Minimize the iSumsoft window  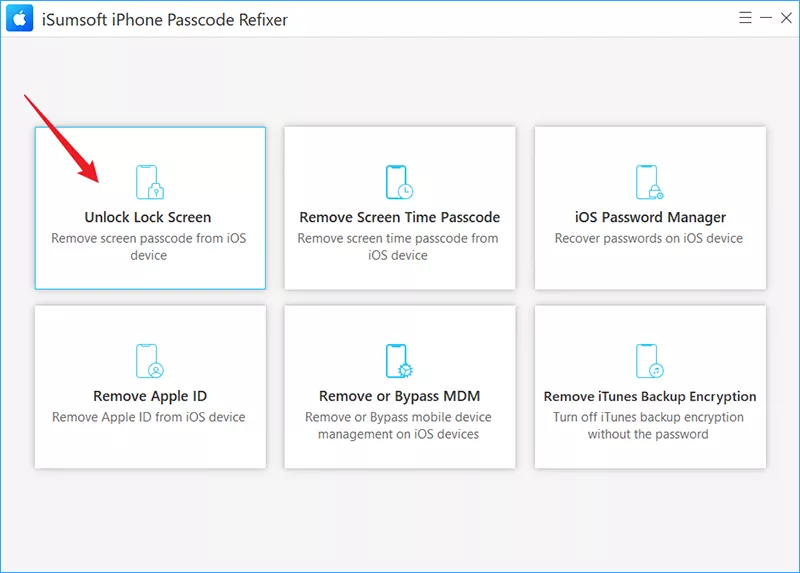coord(766,18)
